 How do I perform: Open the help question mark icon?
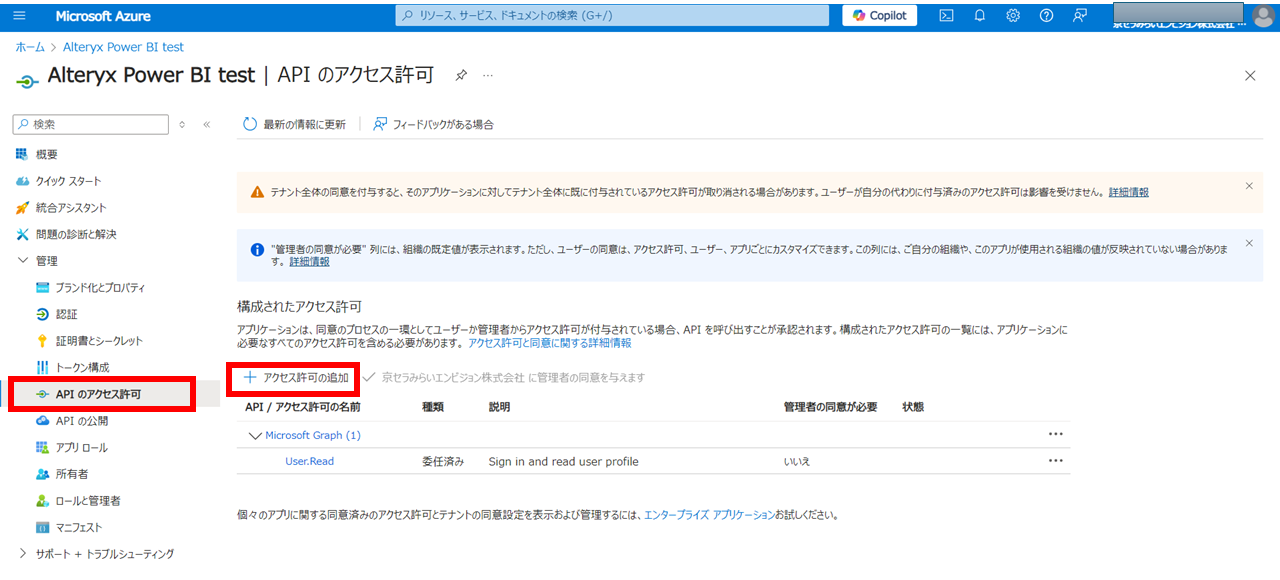click(x=1046, y=16)
